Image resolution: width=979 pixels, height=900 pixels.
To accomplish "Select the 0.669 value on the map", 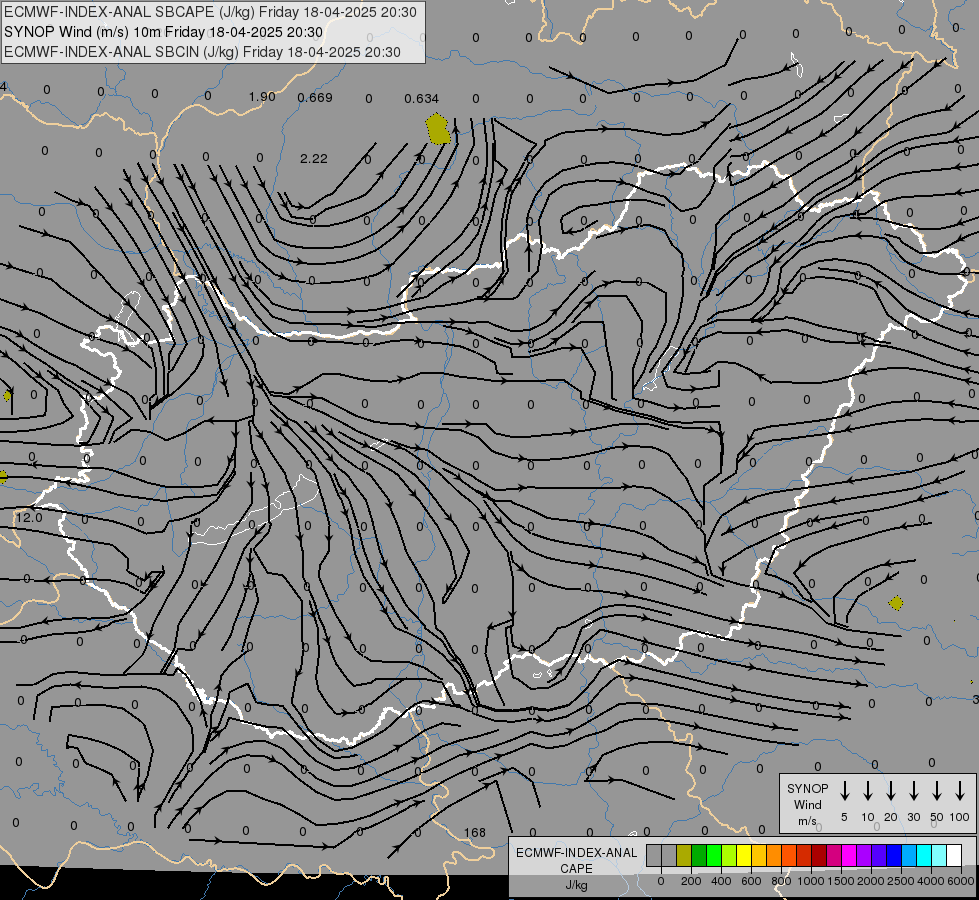I will [315, 97].
